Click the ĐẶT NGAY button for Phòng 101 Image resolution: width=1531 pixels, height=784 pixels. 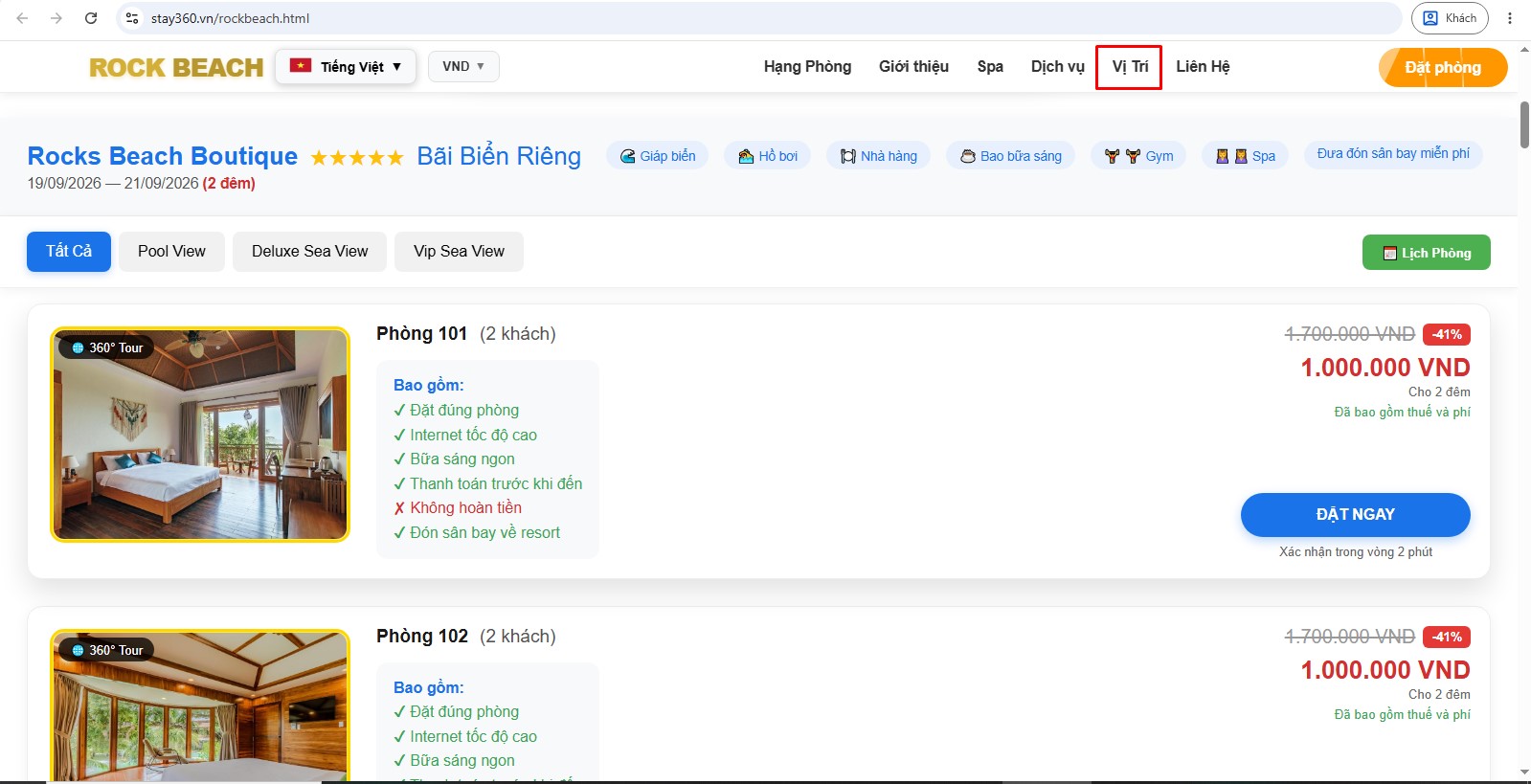pyautogui.click(x=1355, y=515)
